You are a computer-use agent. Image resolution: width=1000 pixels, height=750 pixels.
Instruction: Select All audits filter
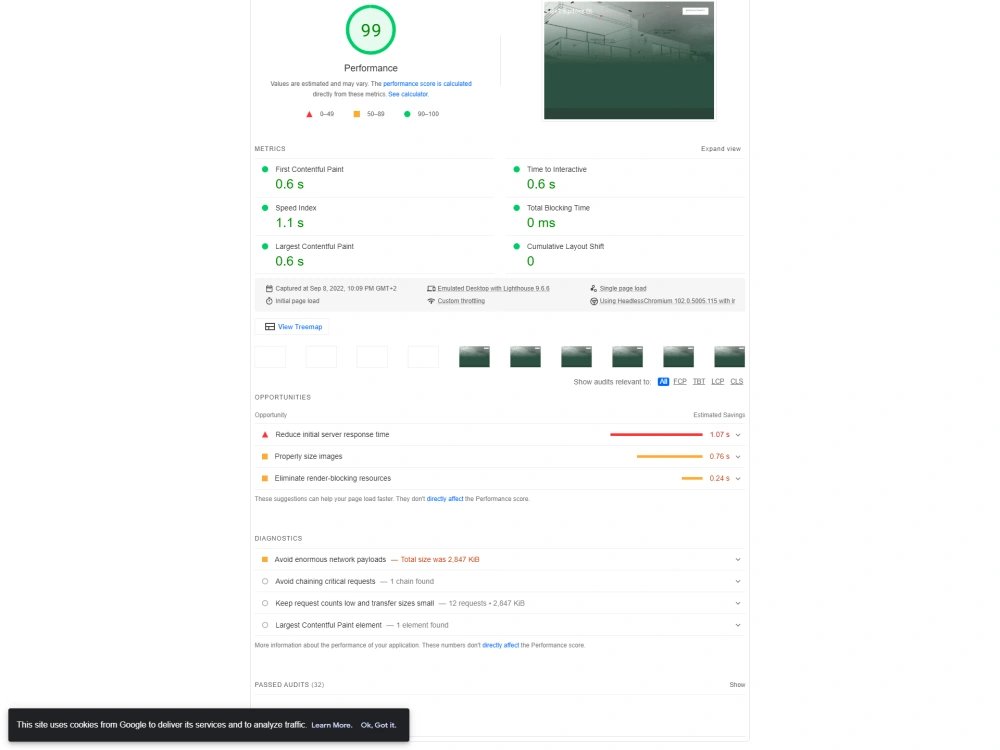coord(663,381)
